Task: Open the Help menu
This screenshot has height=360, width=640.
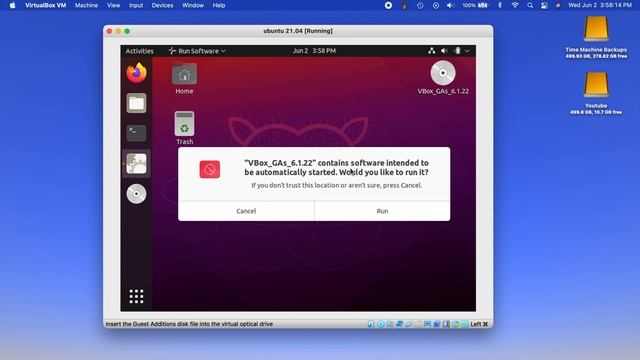Action: tap(219, 5)
